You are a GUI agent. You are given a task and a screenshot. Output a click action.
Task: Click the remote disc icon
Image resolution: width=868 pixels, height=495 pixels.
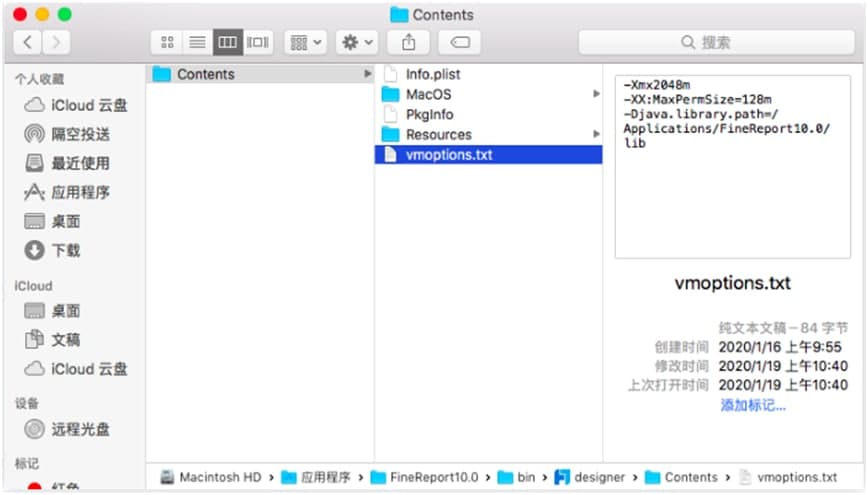(x=34, y=429)
